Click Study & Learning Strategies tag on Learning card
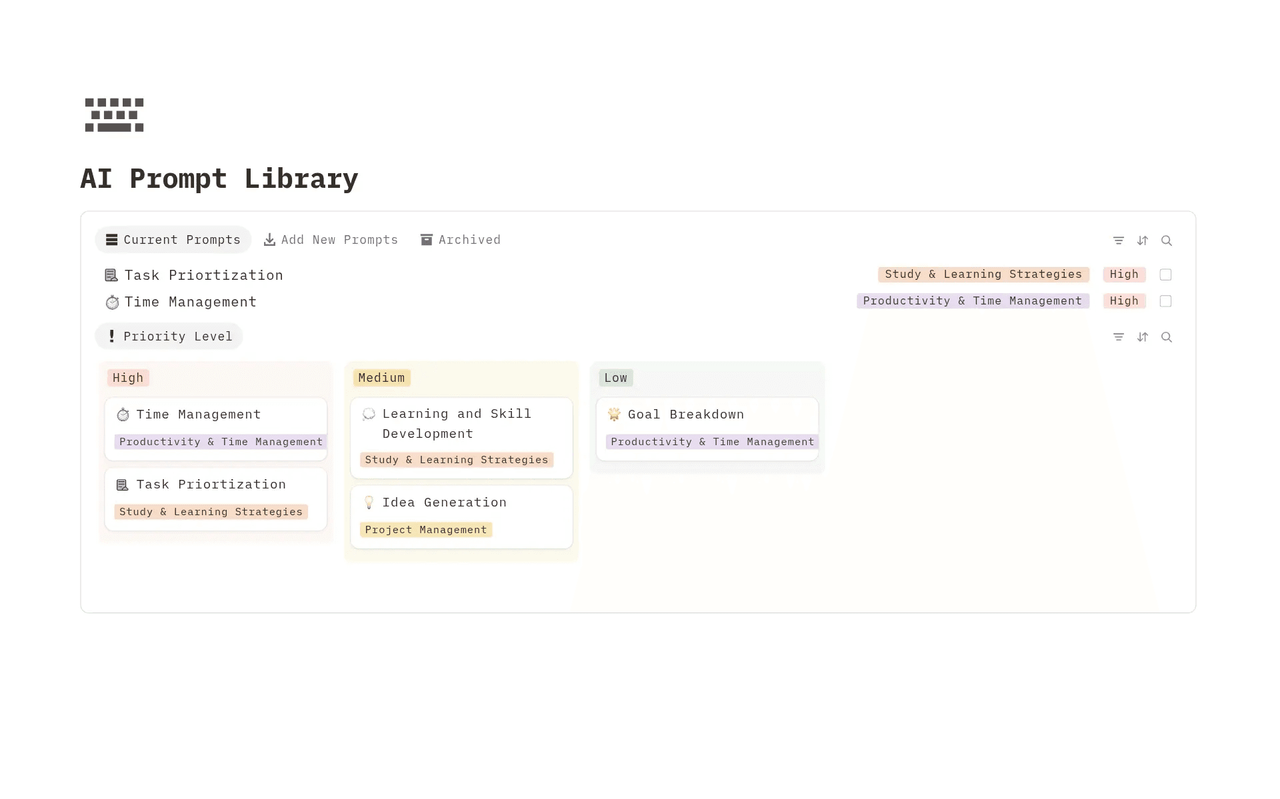This screenshot has width=1280, height=799. (x=457, y=460)
